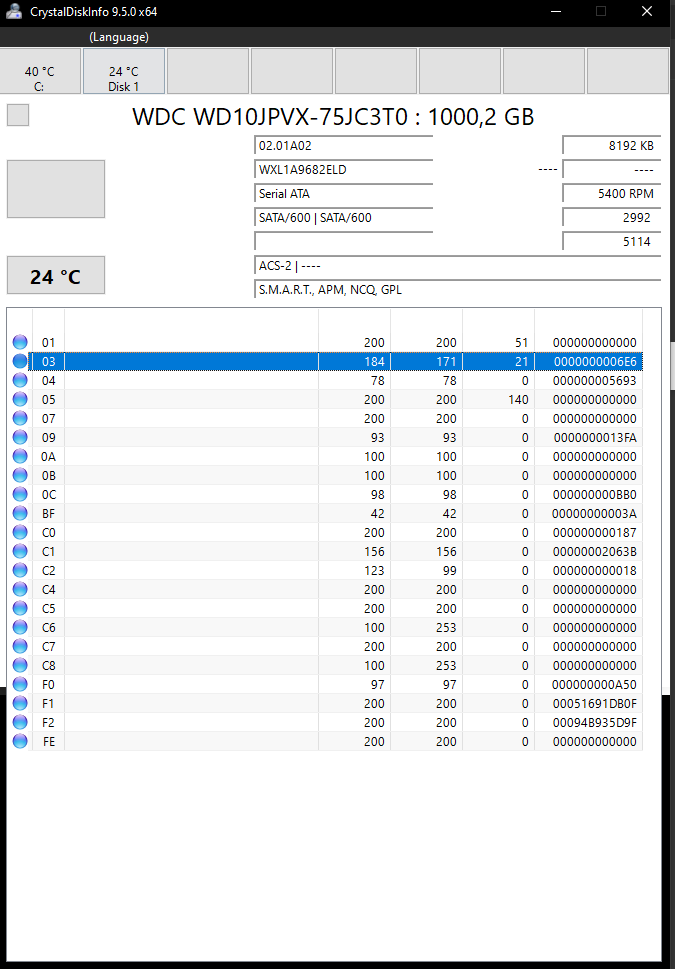This screenshot has height=969, width=675.
Task: Click the status orb for attribute C4
Action: pos(20,589)
